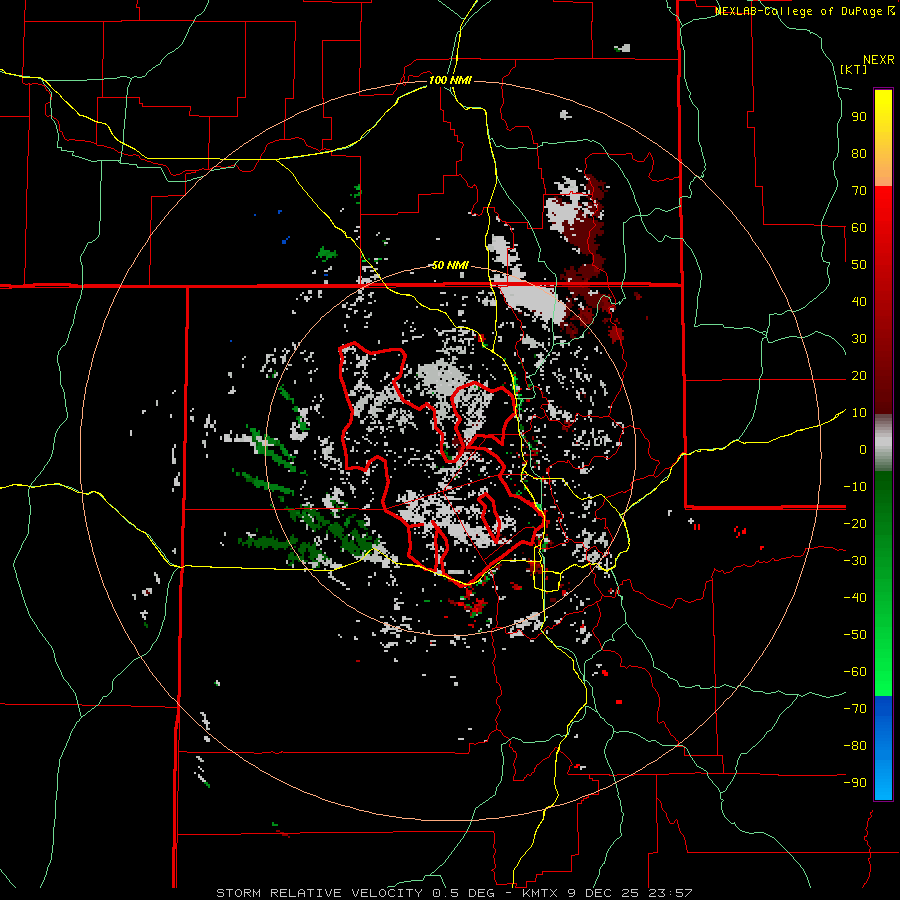Click the bright green segment of the color bar
Screen dimensions: 900x900
tap(883, 660)
